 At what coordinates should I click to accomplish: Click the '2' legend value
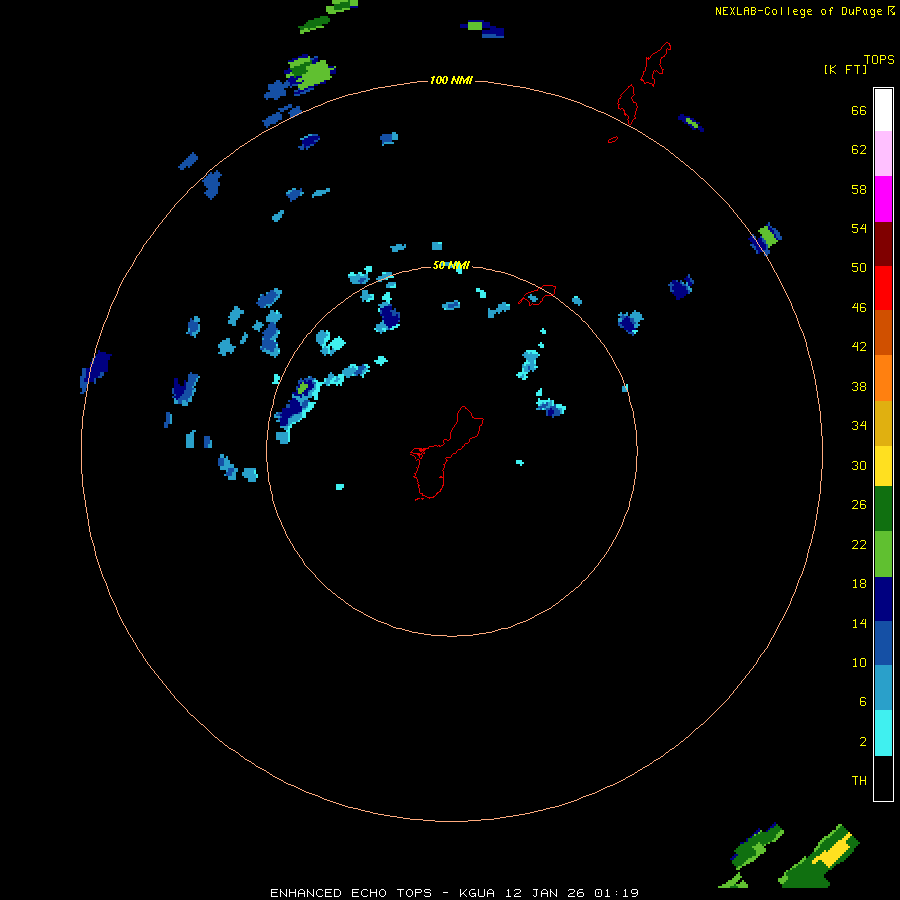tap(863, 742)
